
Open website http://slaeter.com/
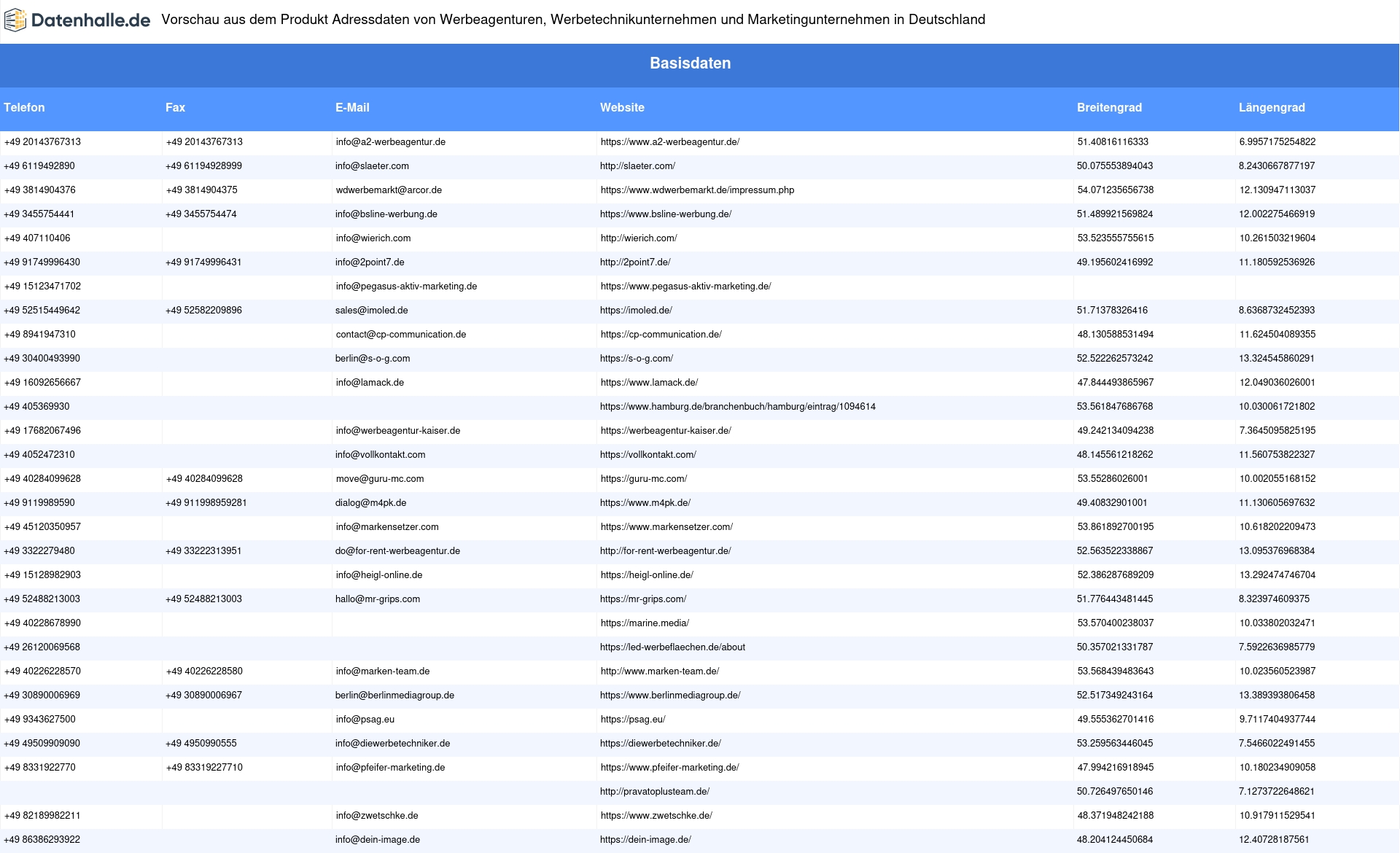[x=637, y=166]
